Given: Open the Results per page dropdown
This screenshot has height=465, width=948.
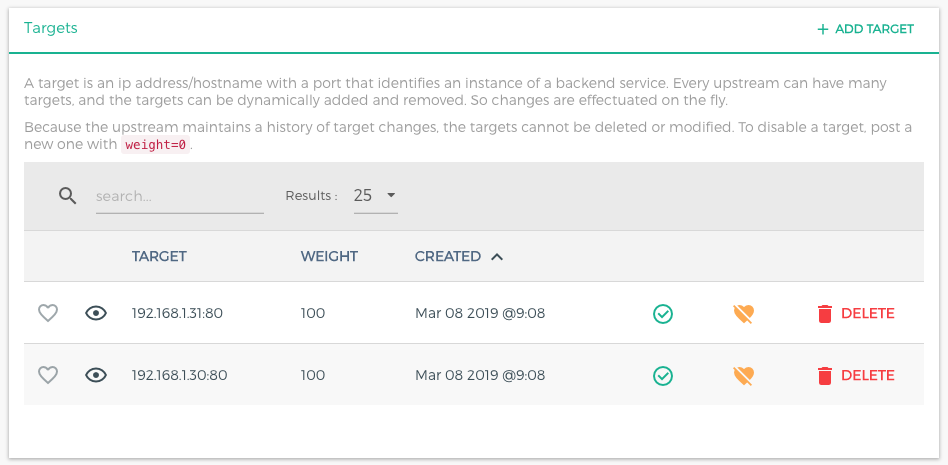Looking at the screenshot, I should (x=376, y=196).
